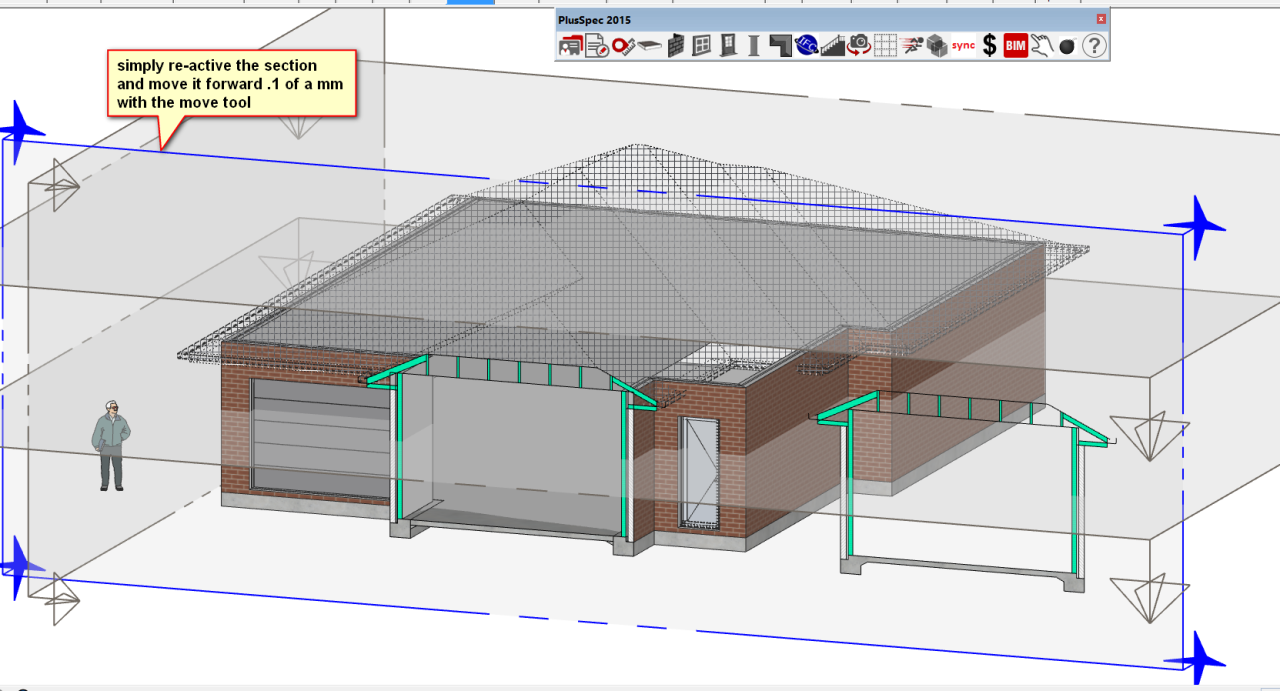Select the hand pointer tool
This screenshot has width=1280, height=691.
[x=1042, y=45]
